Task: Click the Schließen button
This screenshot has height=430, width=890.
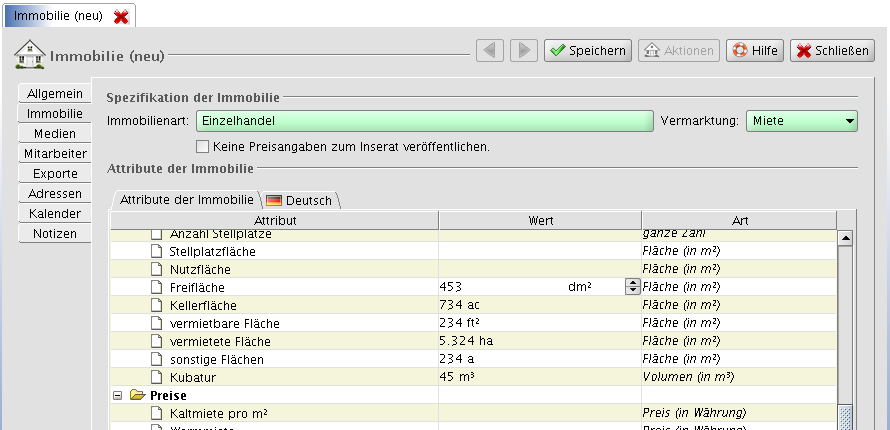Action: coord(832,50)
